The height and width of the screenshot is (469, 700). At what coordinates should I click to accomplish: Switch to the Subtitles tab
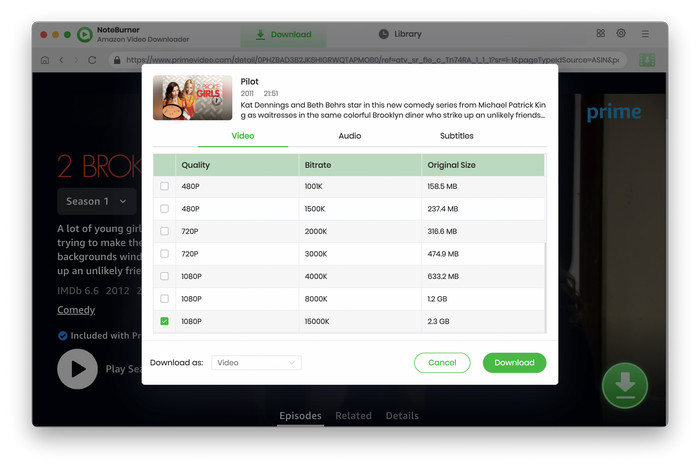[457, 136]
